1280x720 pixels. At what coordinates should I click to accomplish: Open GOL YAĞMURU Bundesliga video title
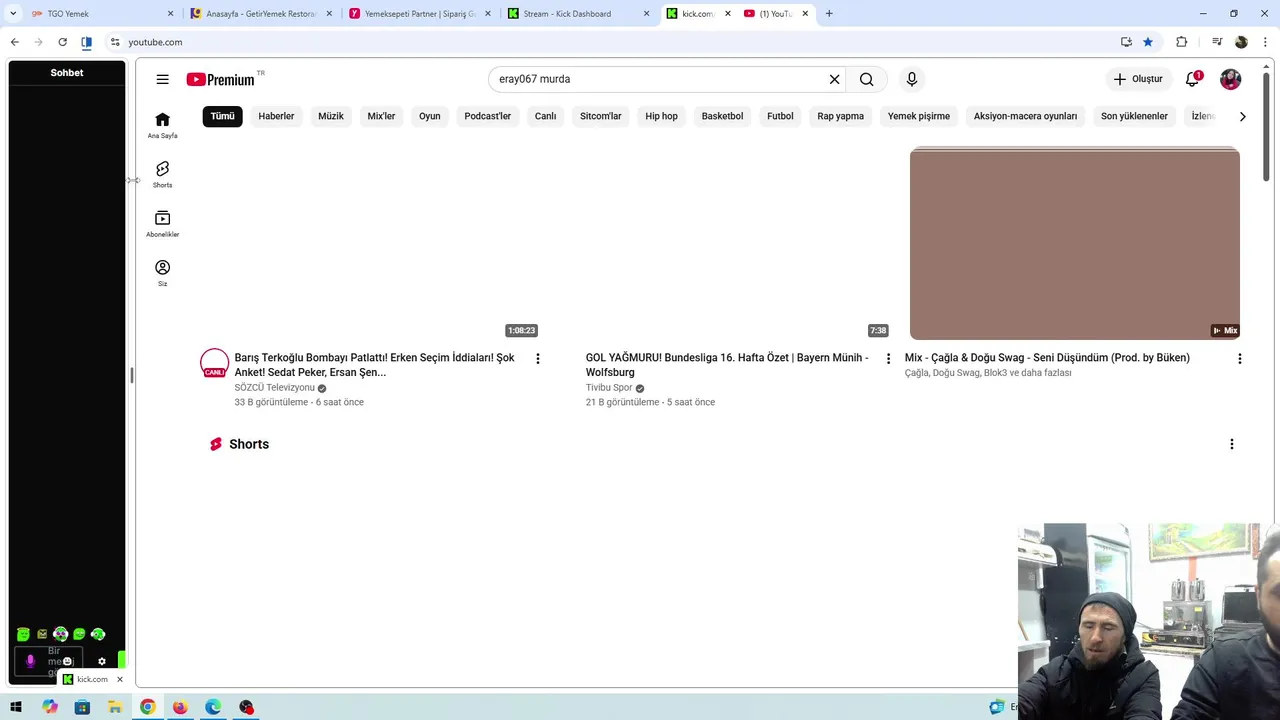pos(727,365)
